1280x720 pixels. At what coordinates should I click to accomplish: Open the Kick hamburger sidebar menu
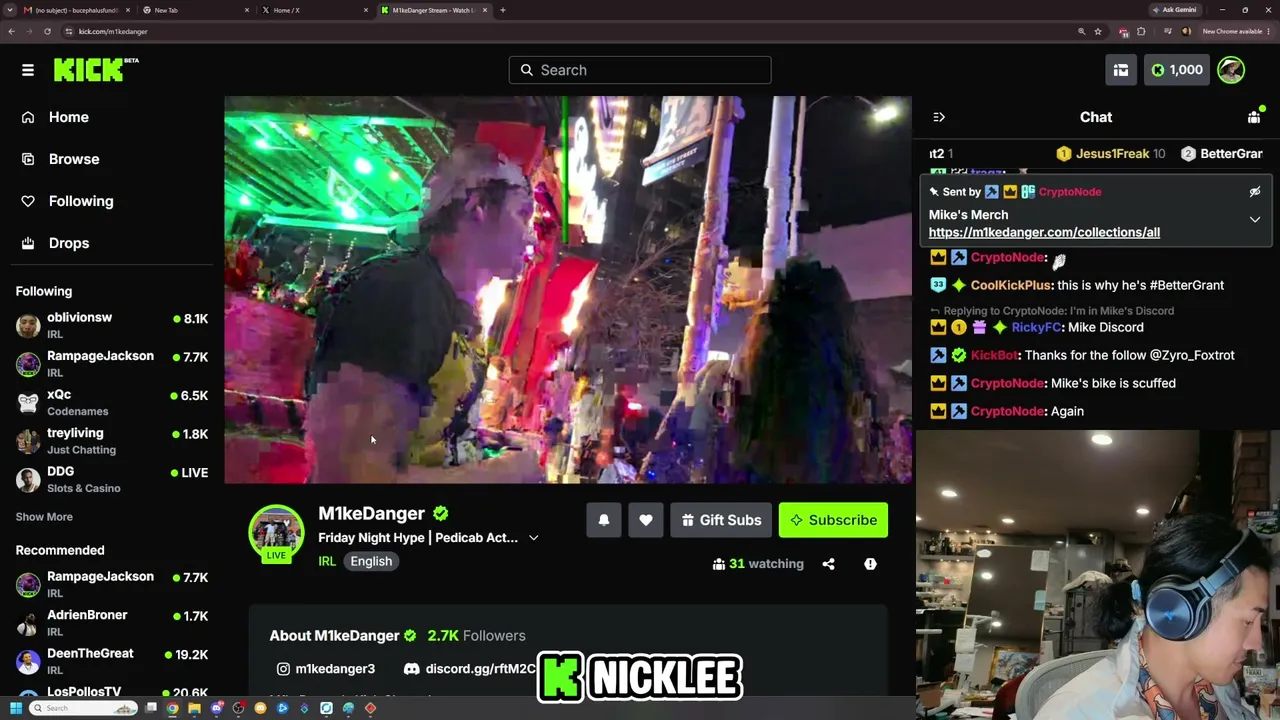(x=28, y=70)
